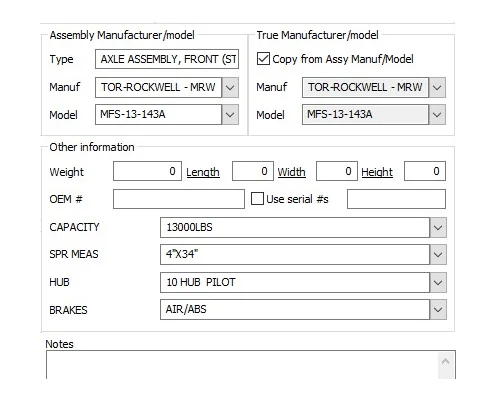This screenshot has height=400, width=500.
Task: Click inside the Notes text area
Action: [242, 364]
